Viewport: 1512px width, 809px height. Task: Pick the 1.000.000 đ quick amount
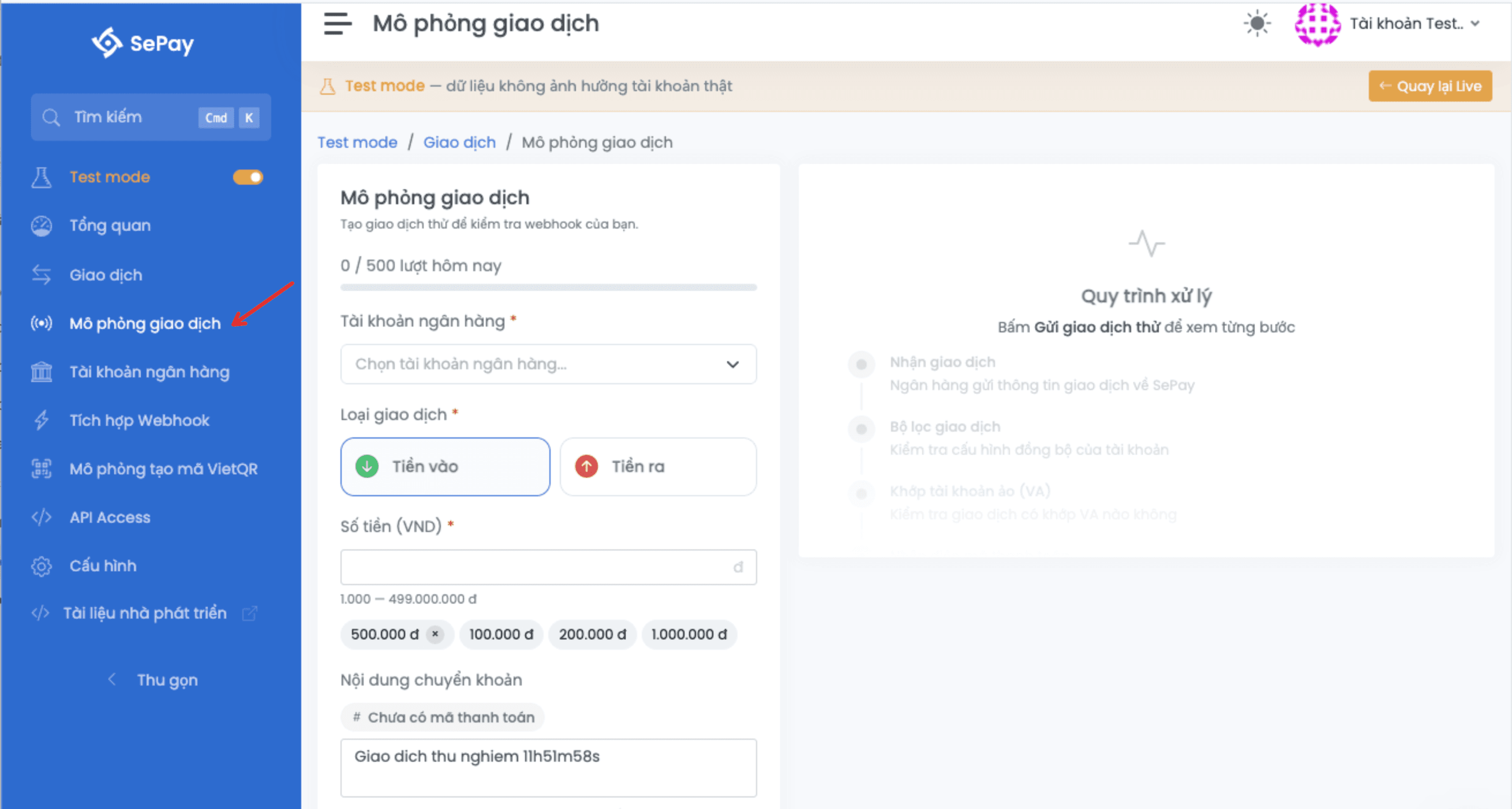(x=689, y=635)
